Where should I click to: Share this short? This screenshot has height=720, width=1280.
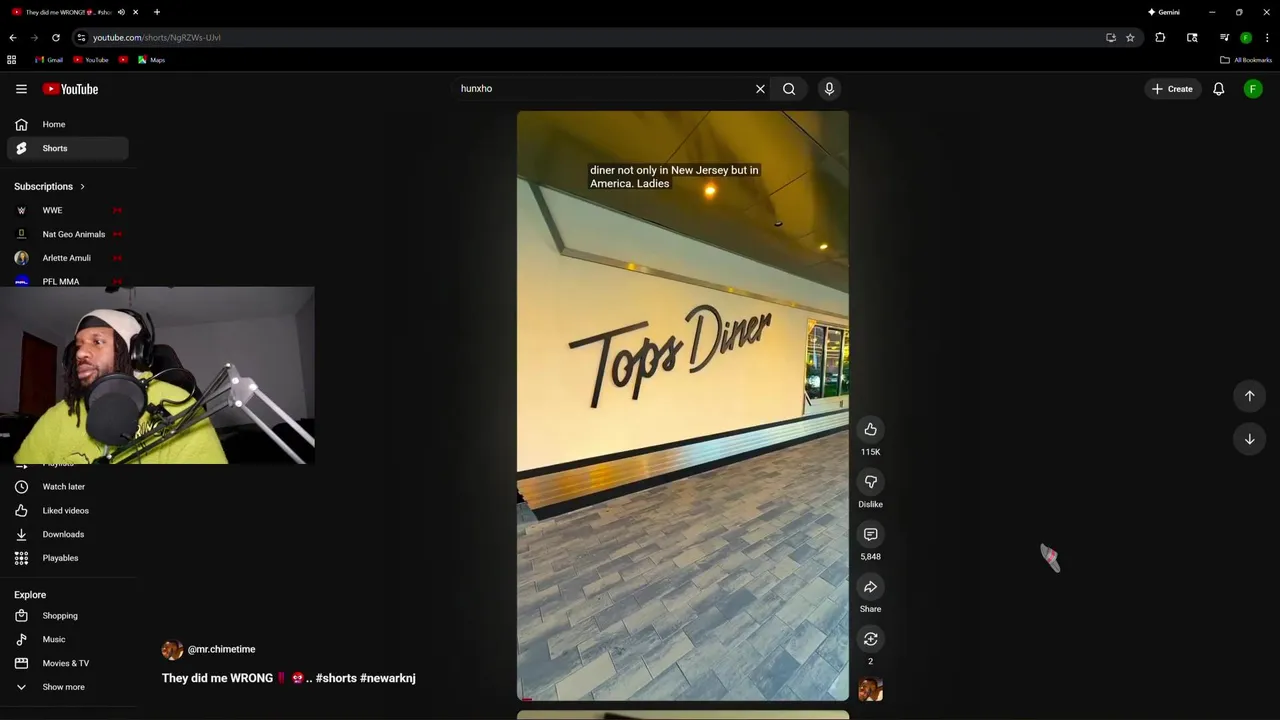[x=870, y=587]
